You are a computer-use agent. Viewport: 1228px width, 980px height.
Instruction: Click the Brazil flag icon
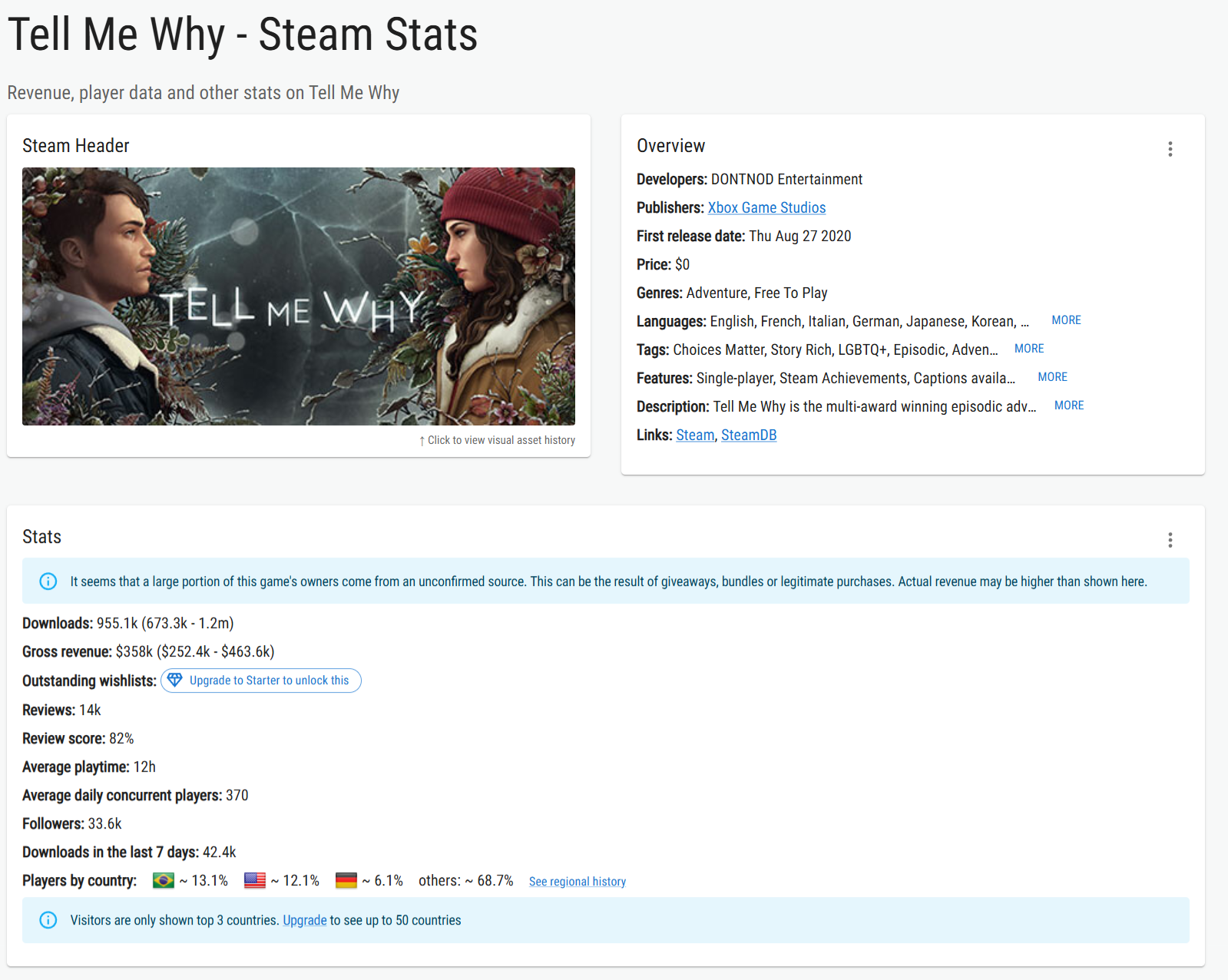pos(164,881)
